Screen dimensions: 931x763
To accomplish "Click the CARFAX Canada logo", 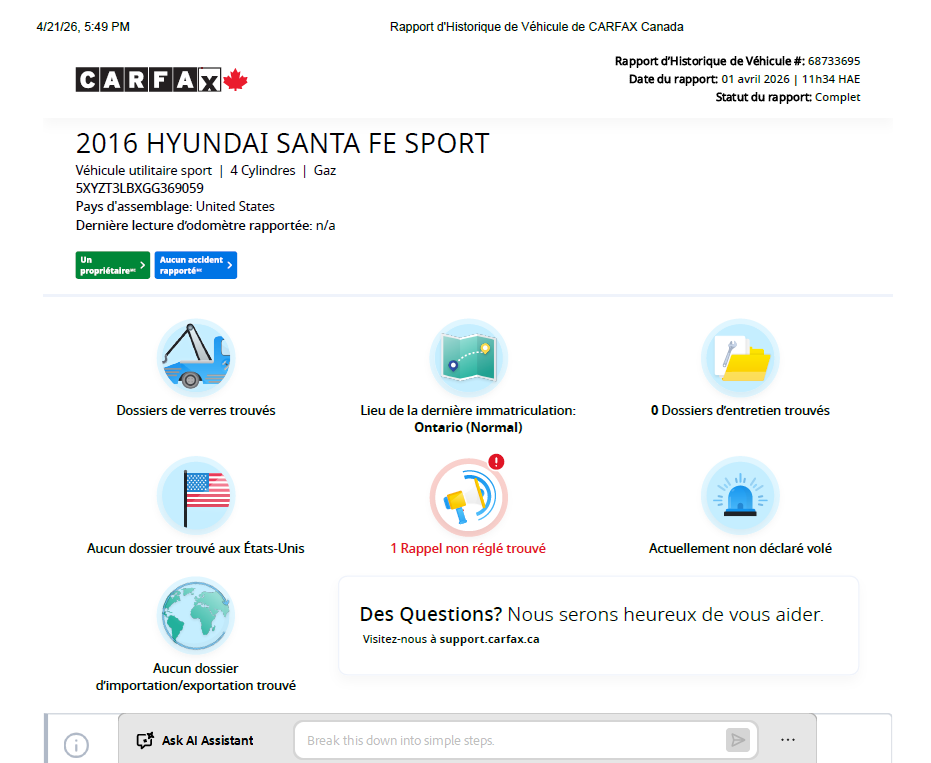I will [161, 80].
